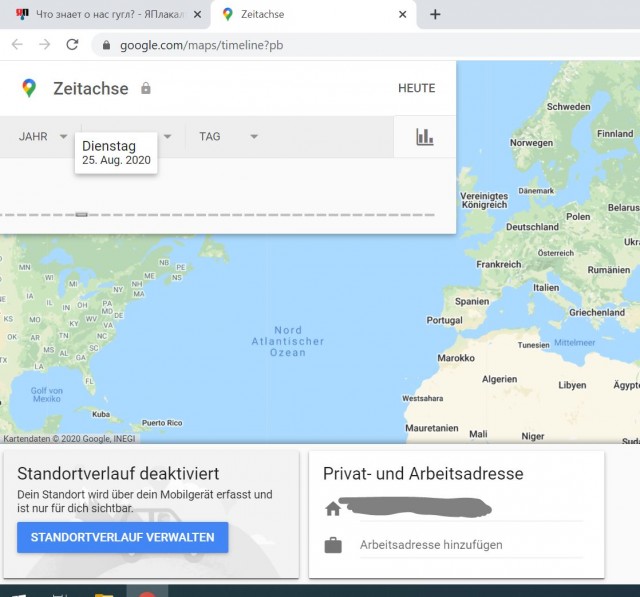The height and width of the screenshot is (597, 640).
Task: Click the padlock icon in address bar
Action: coord(106,45)
